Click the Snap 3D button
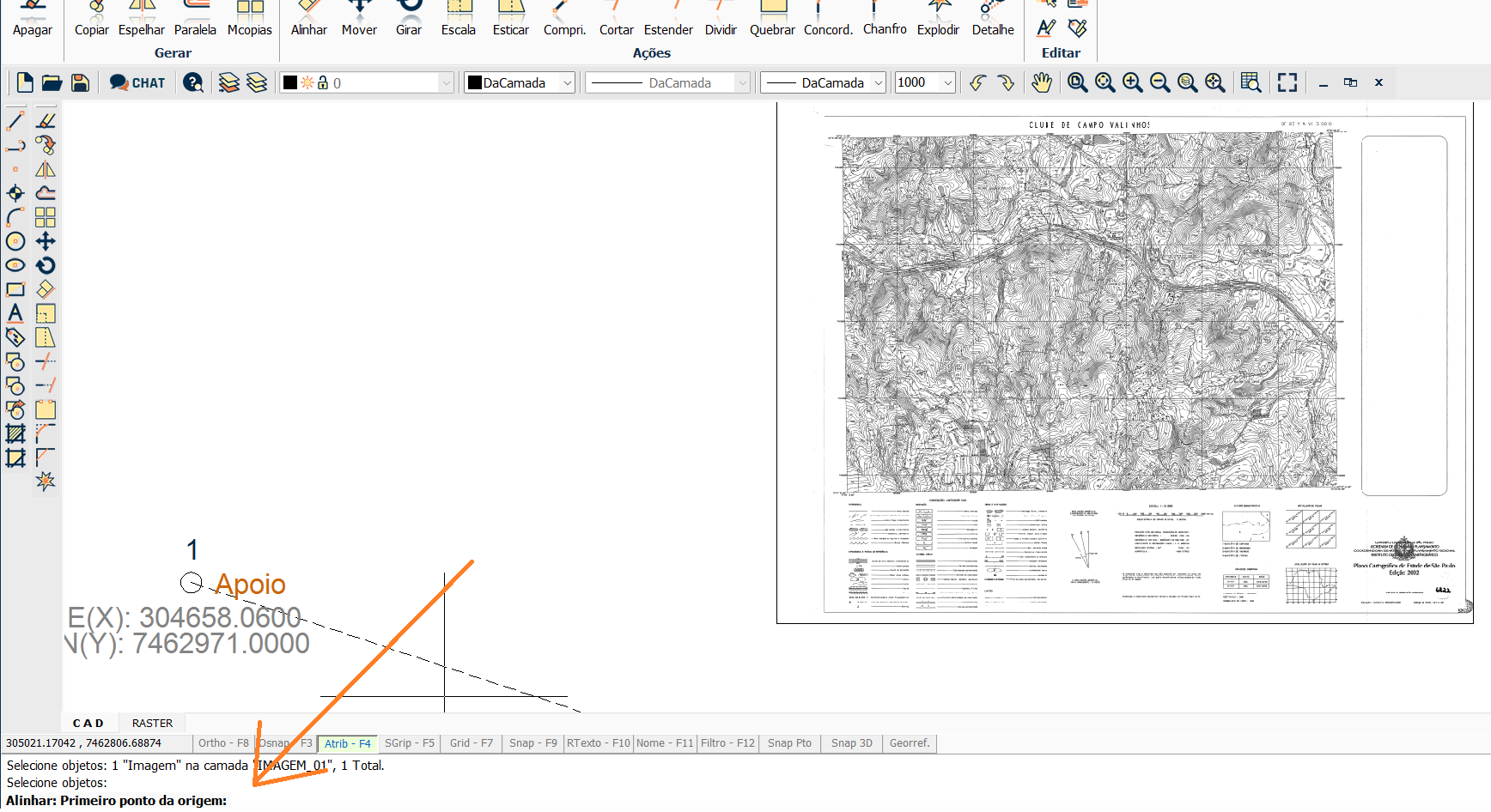Image resolution: width=1491 pixels, height=812 pixels. [851, 743]
